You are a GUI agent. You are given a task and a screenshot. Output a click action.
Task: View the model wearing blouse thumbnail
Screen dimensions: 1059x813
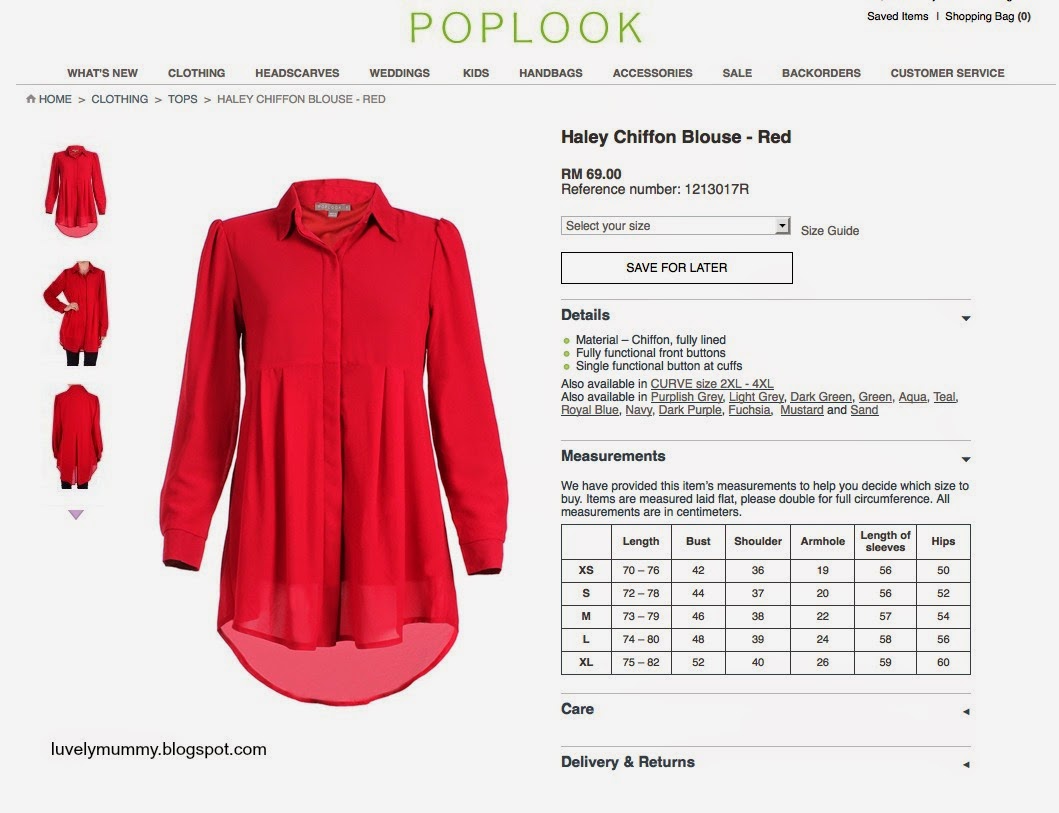(76, 313)
